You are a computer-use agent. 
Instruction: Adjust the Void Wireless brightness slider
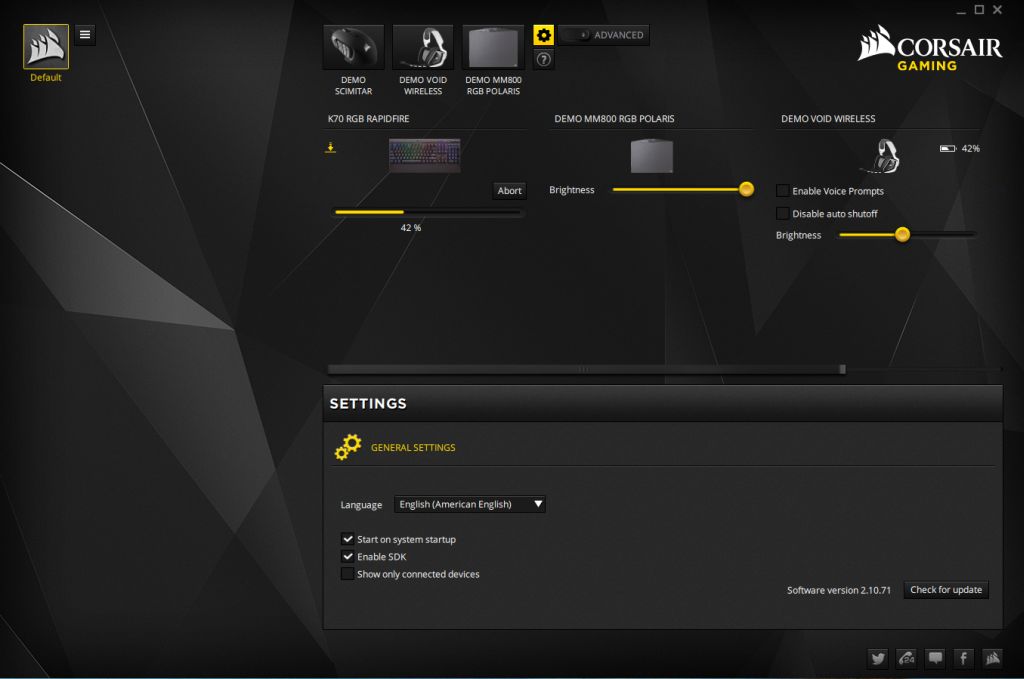(906, 234)
